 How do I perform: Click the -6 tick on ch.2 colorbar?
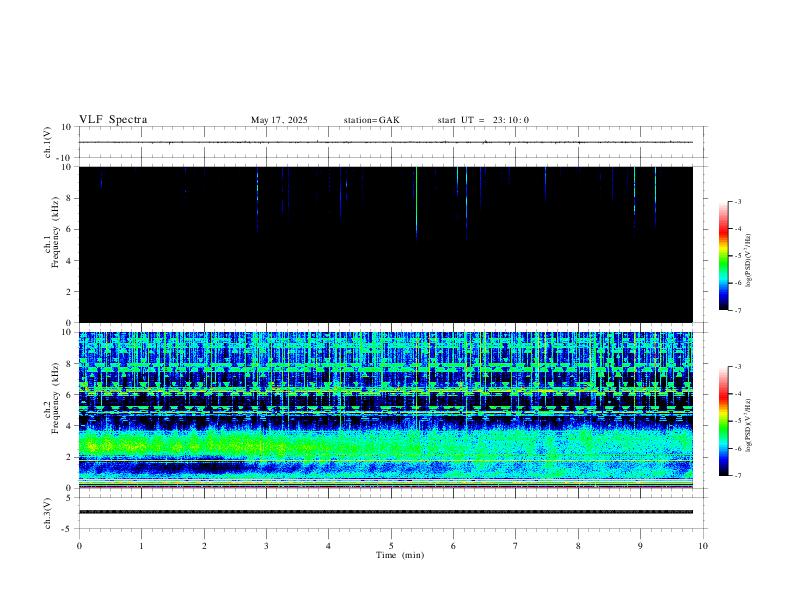(x=737, y=448)
